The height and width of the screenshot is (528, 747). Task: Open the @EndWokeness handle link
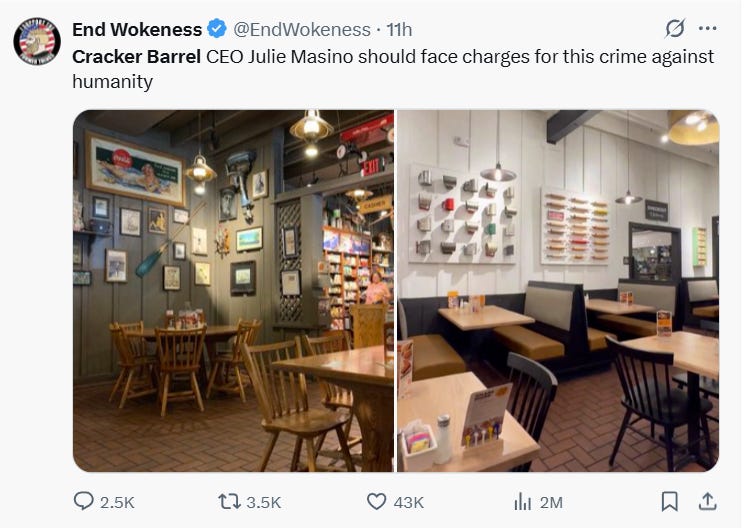pos(302,30)
